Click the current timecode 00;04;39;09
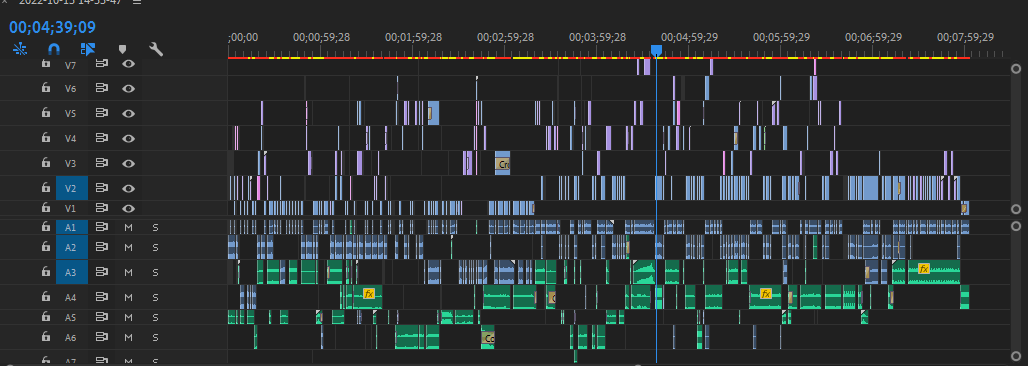The width and height of the screenshot is (1028, 366). click(x=52, y=27)
